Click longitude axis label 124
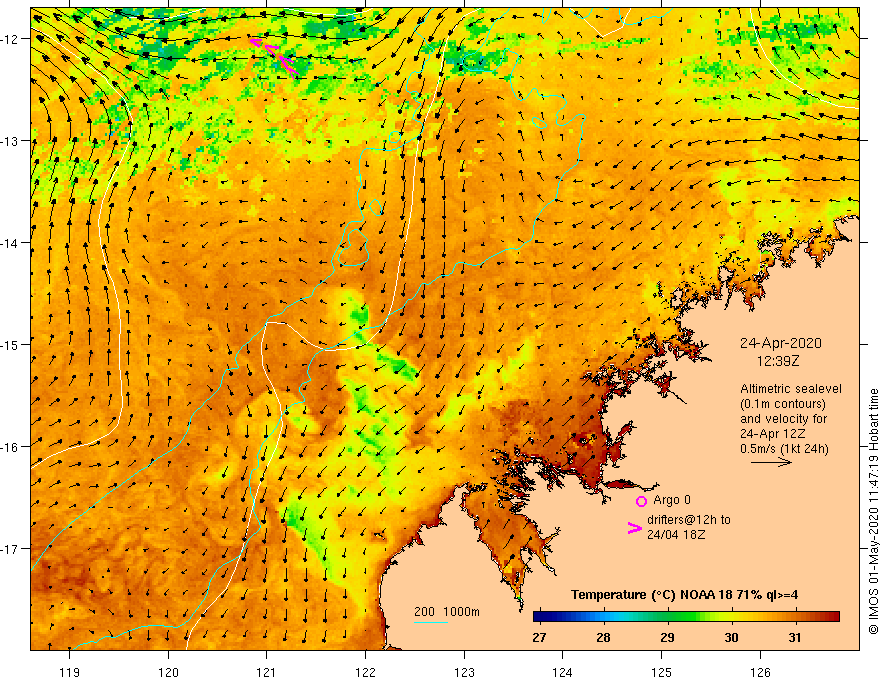 [563, 672]
